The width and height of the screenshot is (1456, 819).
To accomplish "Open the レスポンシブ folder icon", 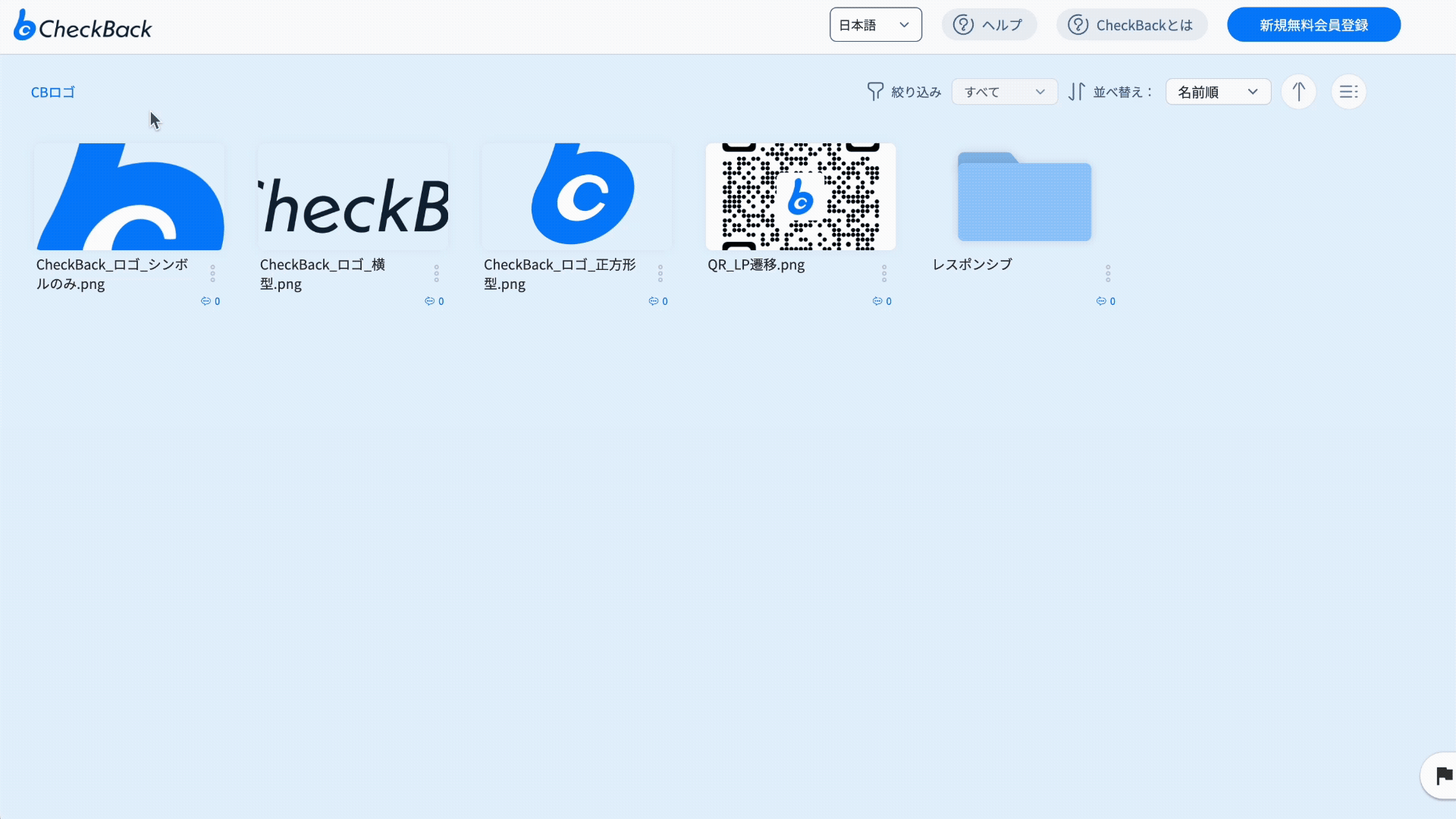I will click(x=1024, y=199).
